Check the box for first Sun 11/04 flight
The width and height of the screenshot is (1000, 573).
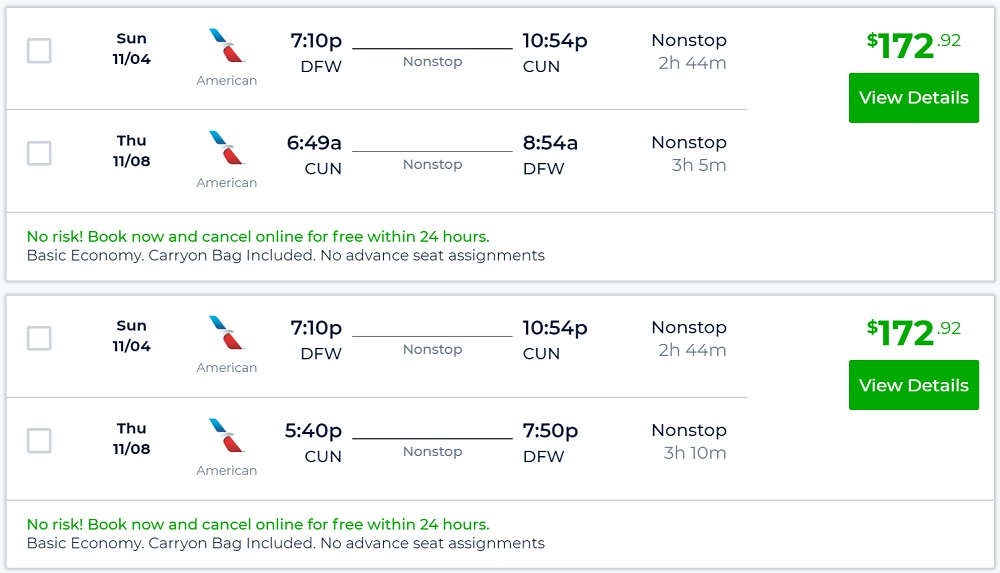click(x=39, y=51)
